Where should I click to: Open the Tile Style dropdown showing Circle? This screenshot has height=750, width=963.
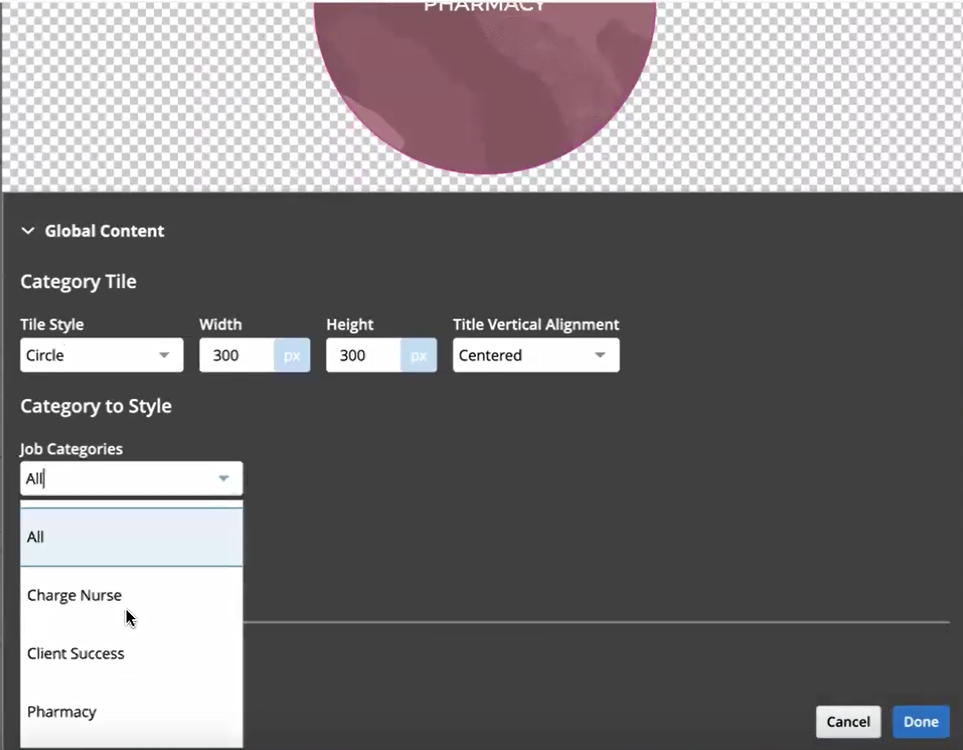(x=101, y=355)
